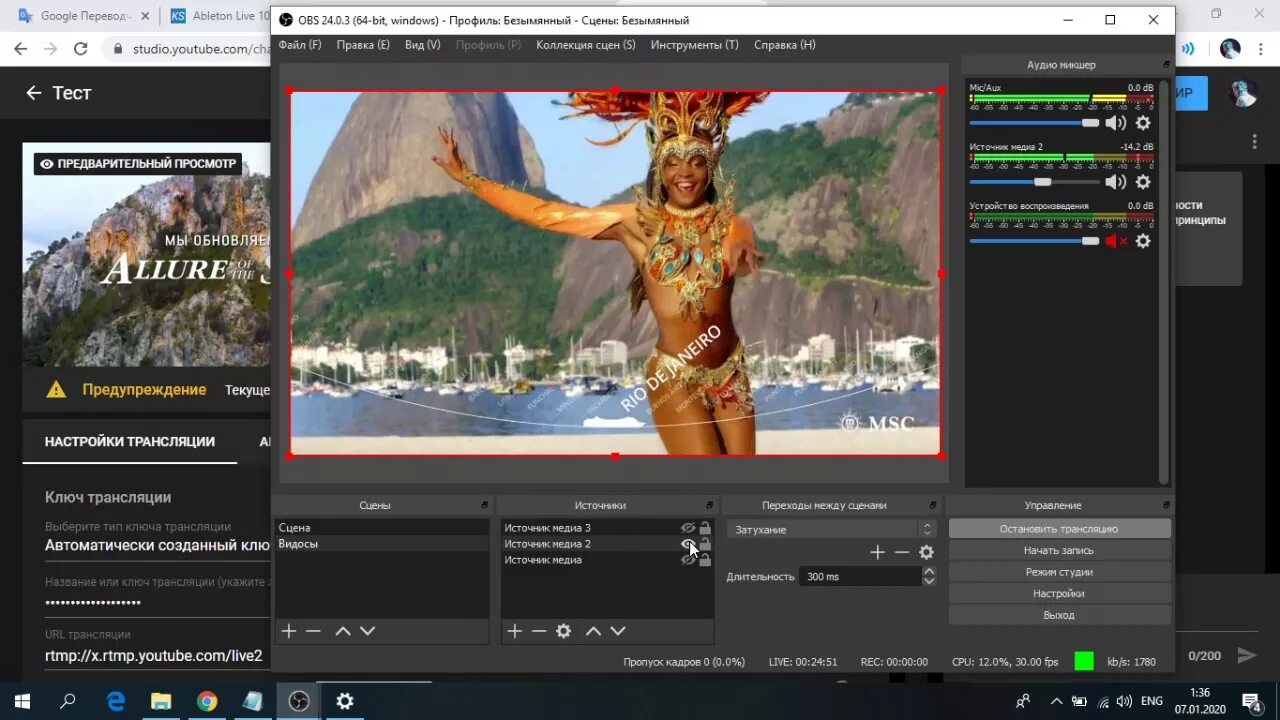Toggle visibility eye of Источник медиа 2
Viewport: 1280px width, 720px height.
click(x=688, y=544)
